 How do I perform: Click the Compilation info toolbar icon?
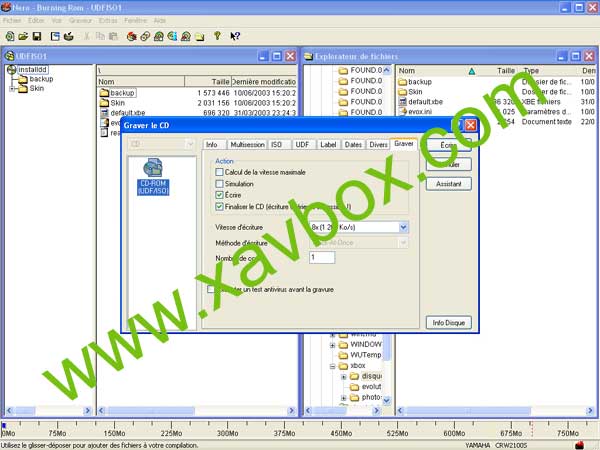pos(55,36)
